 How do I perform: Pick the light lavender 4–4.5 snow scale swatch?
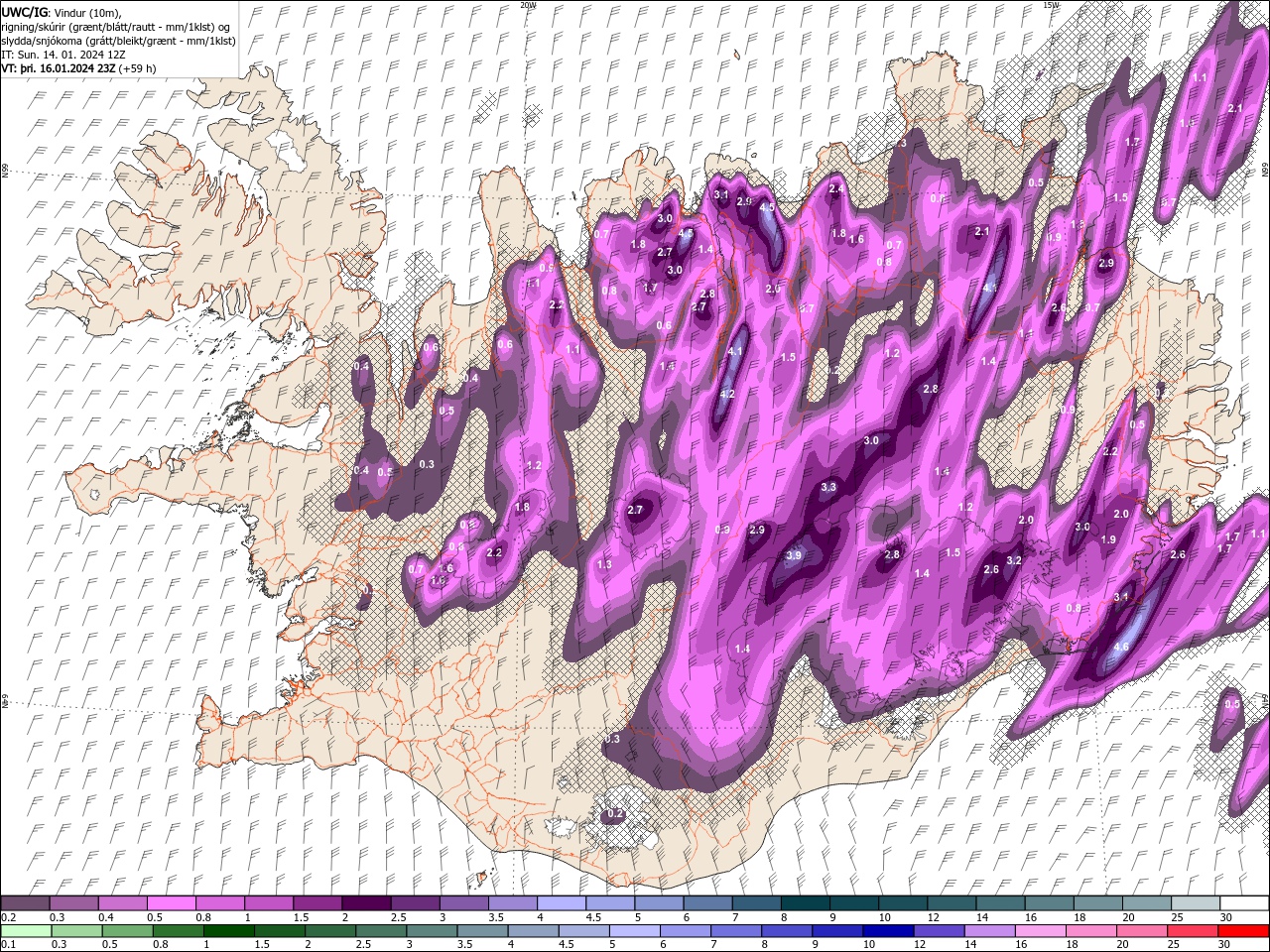click(562, 903)
